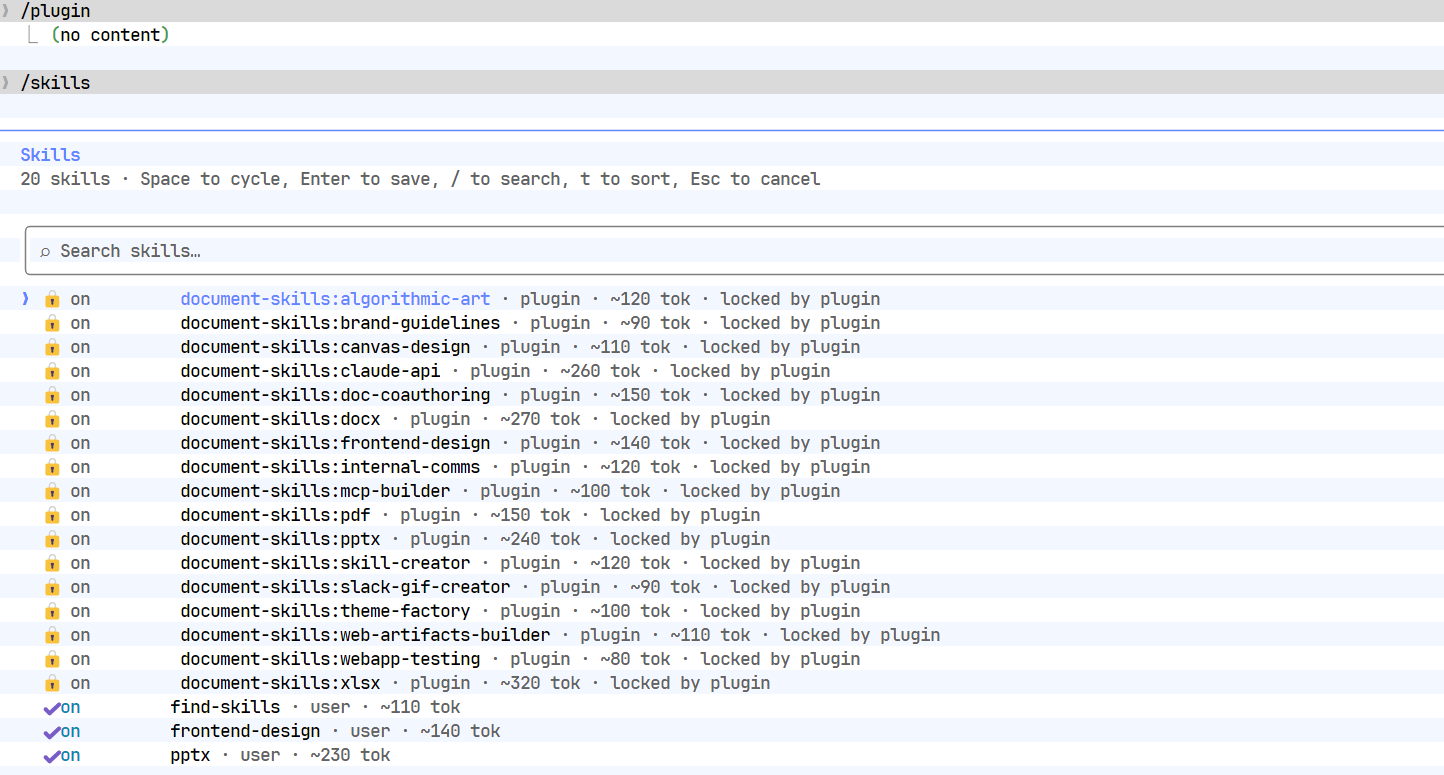Screen dimensions: 1444x775
Task: Click the "~270 tok" value on docx row
Action: point(540,419)
